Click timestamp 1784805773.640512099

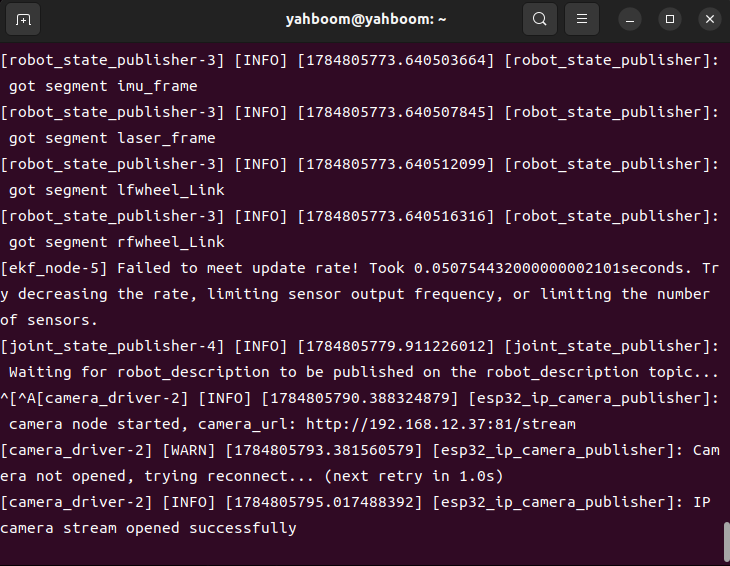(396, 164)
